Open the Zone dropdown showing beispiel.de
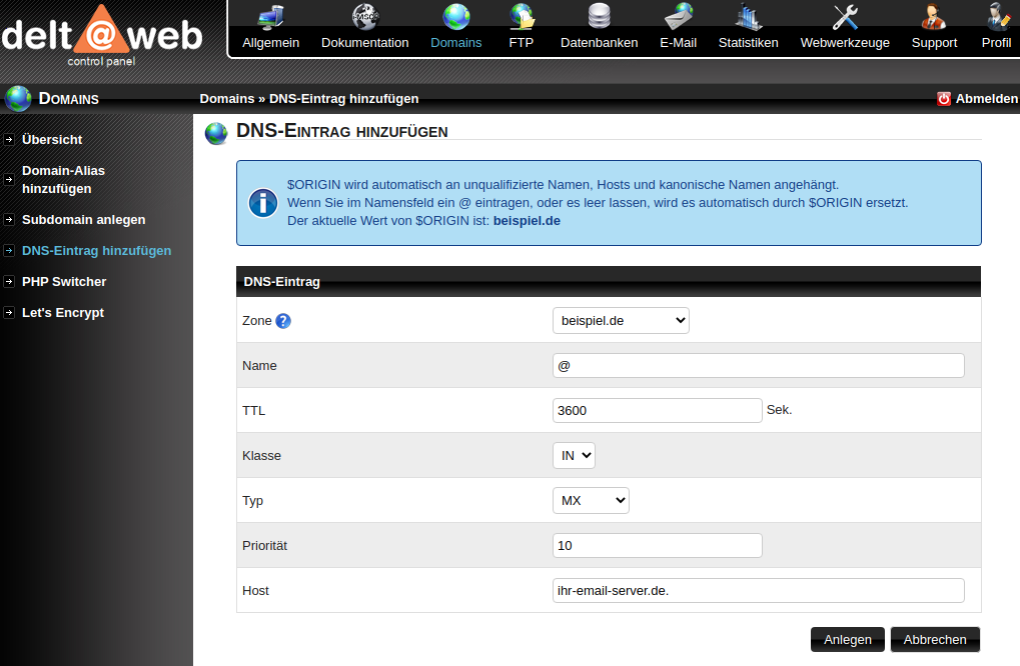This screenshot has height=666, width=1020. 621,320
